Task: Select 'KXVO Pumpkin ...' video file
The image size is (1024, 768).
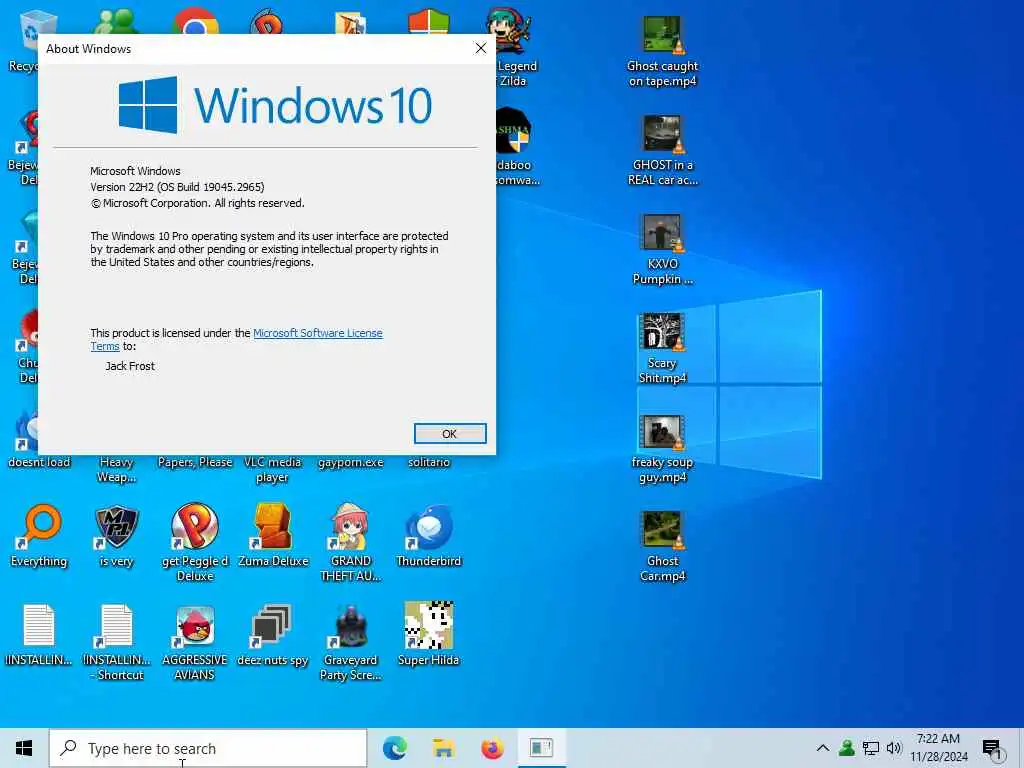Action: (662, 249)
